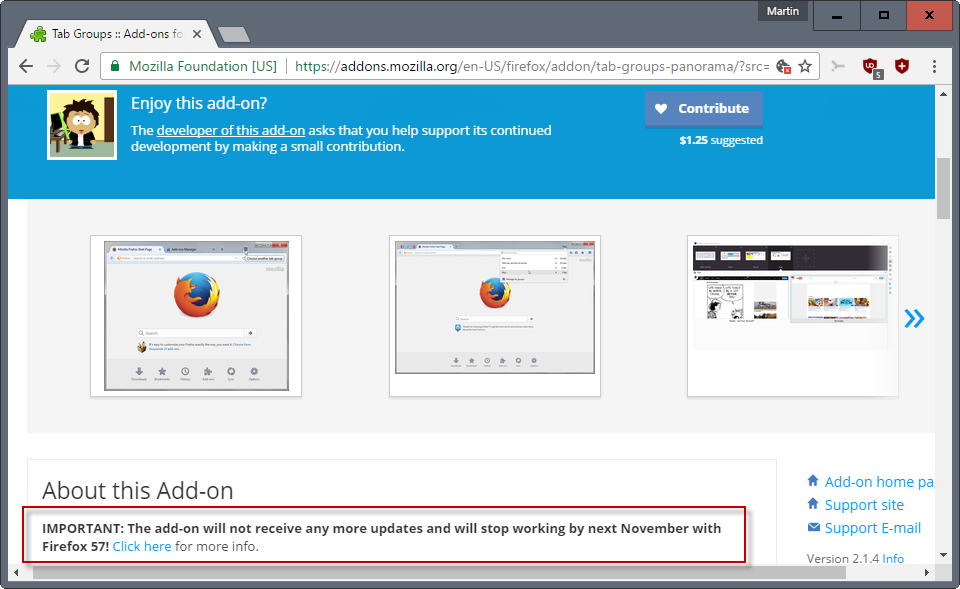Screen dimensions: 960x589
Task: Close the browser window
Action: click(x=929, y=15)
